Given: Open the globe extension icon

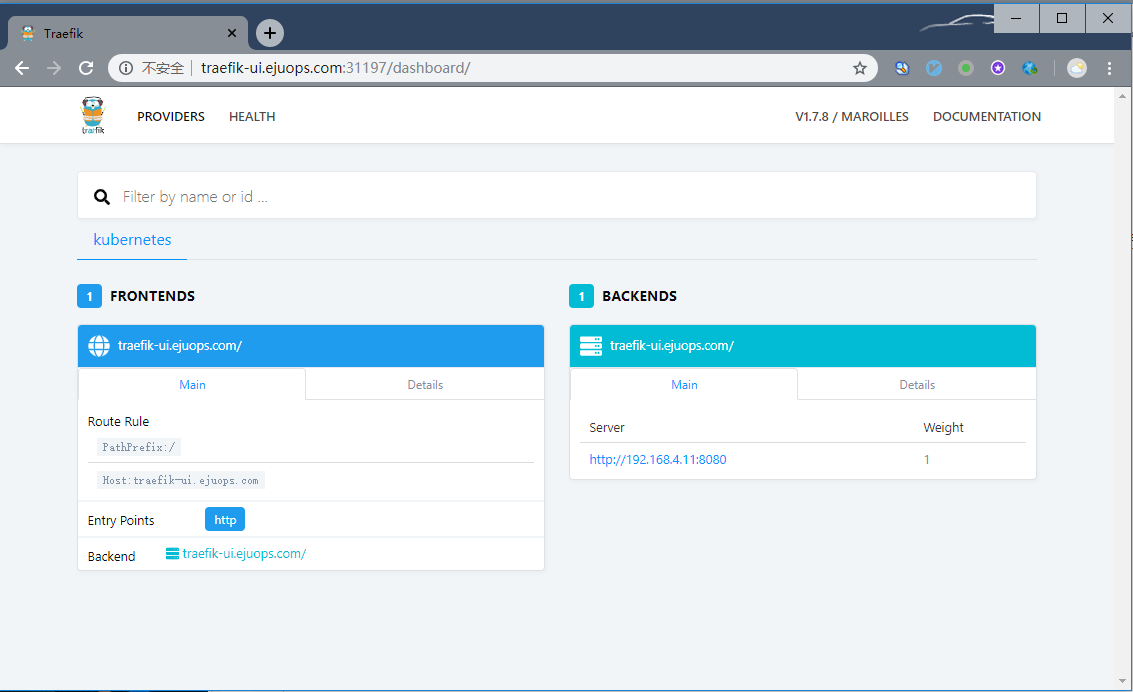Looking at the screenshot, I should [x=1030, y=68].
